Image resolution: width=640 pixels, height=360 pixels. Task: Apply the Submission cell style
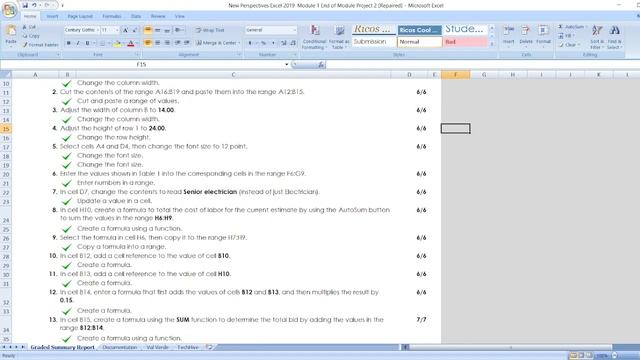(373, 42)
